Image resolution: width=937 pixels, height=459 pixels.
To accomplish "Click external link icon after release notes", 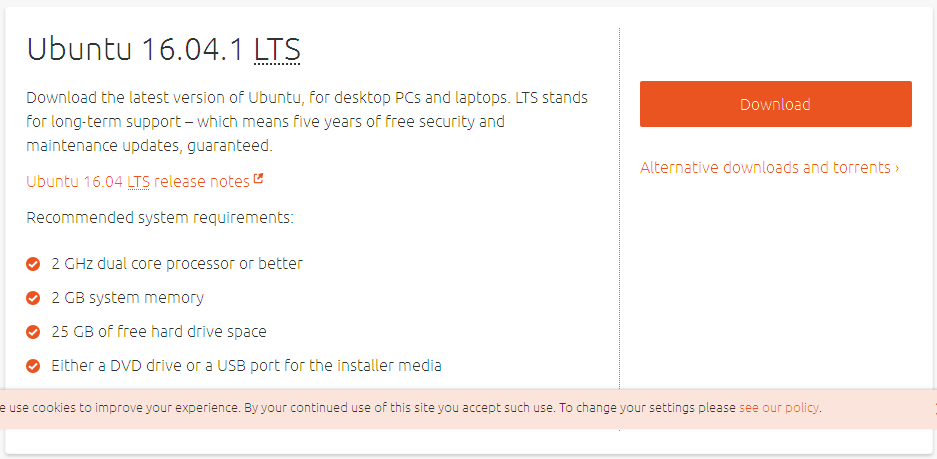I will 259,180.
